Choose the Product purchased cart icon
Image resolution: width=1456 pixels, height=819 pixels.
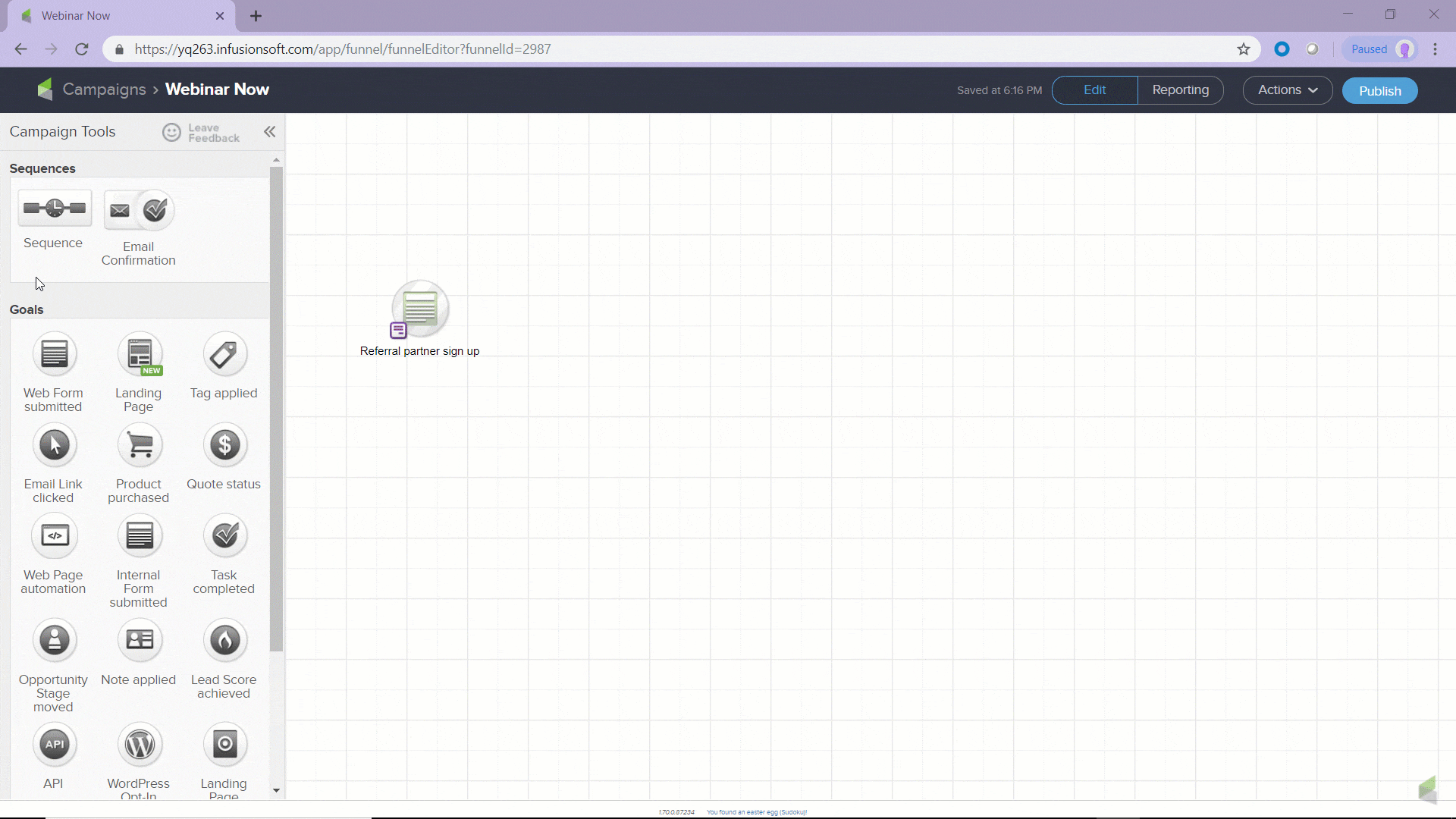140,445
